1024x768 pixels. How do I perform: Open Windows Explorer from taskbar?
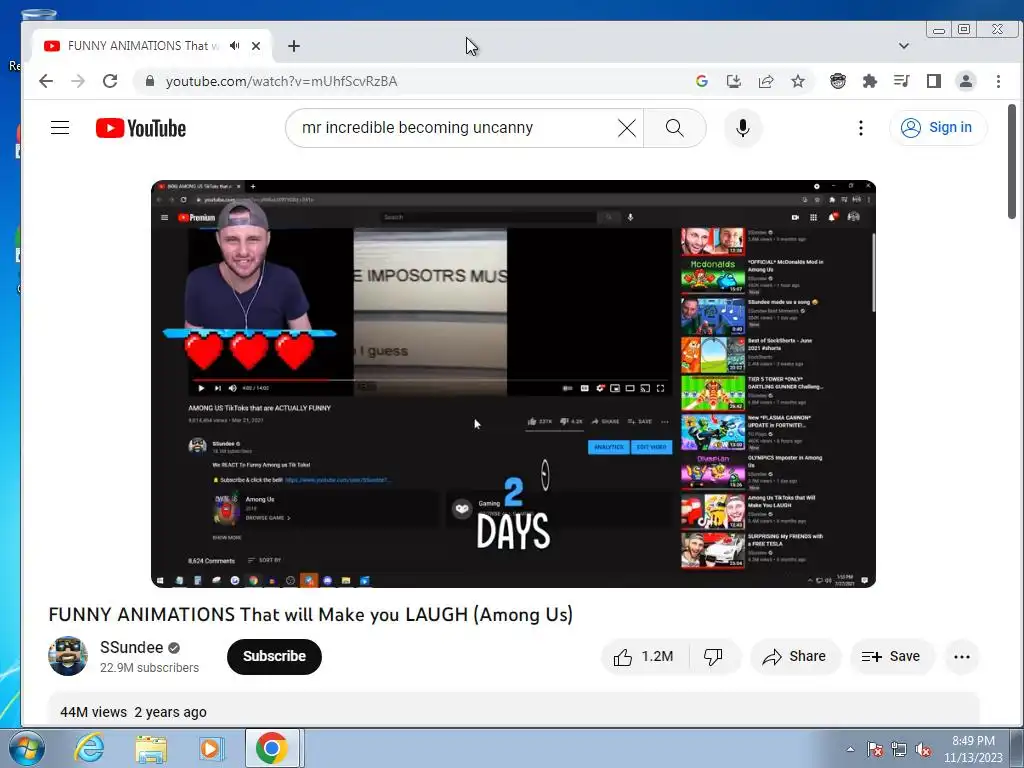151,748
